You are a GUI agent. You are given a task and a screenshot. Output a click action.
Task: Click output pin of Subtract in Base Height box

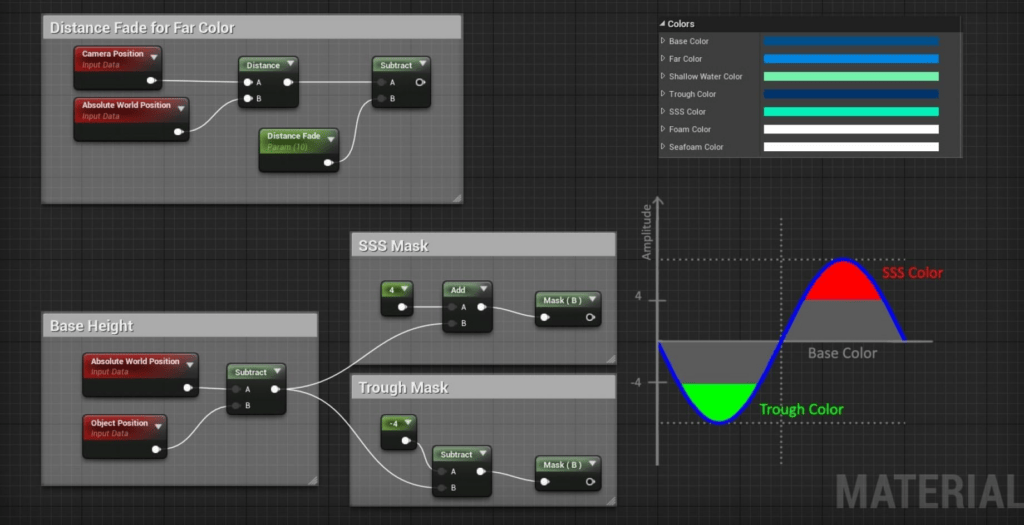[275, 389]
